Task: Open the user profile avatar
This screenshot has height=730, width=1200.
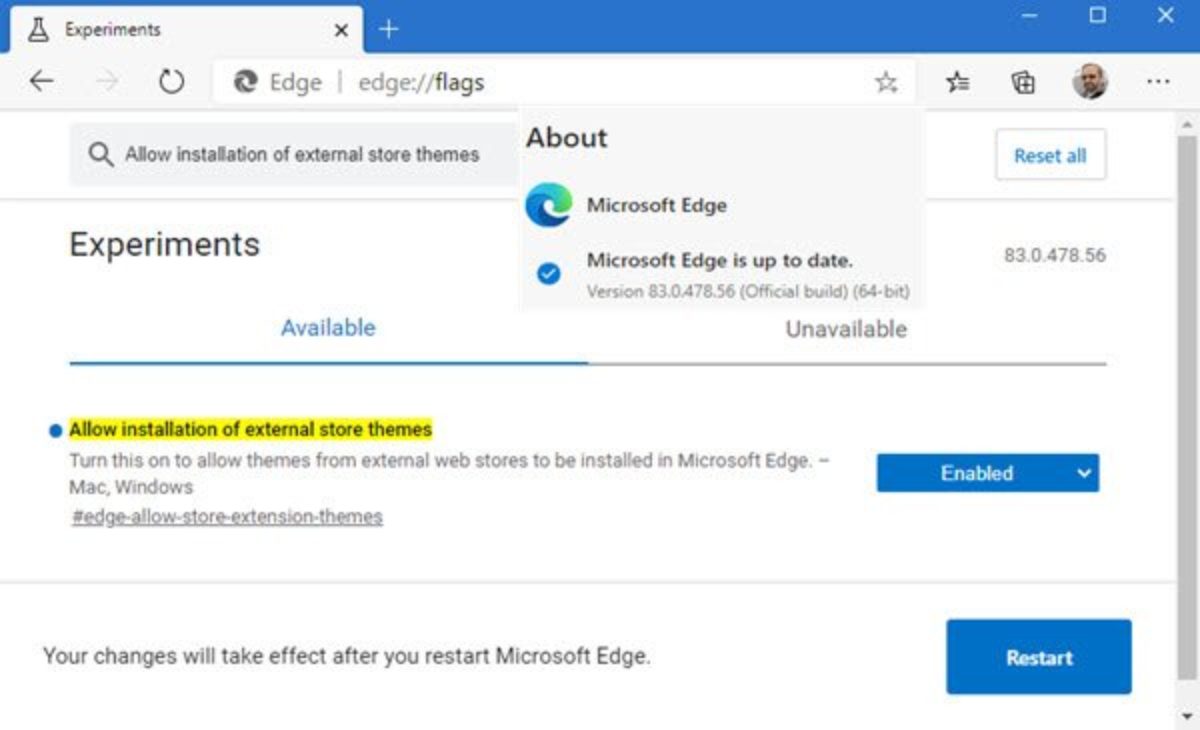Action: click(x=1090, y=82)
